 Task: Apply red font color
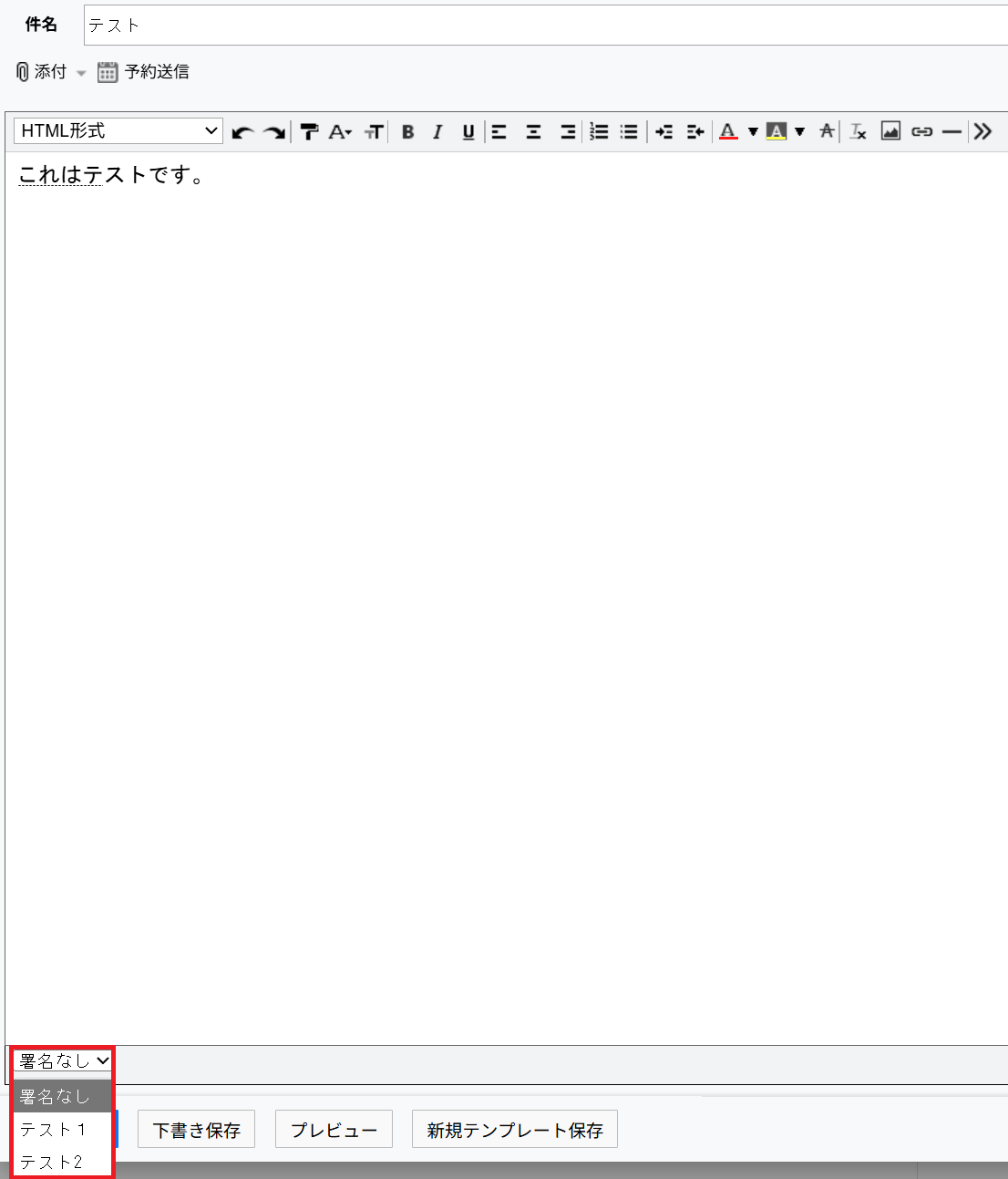coord(728,131)
